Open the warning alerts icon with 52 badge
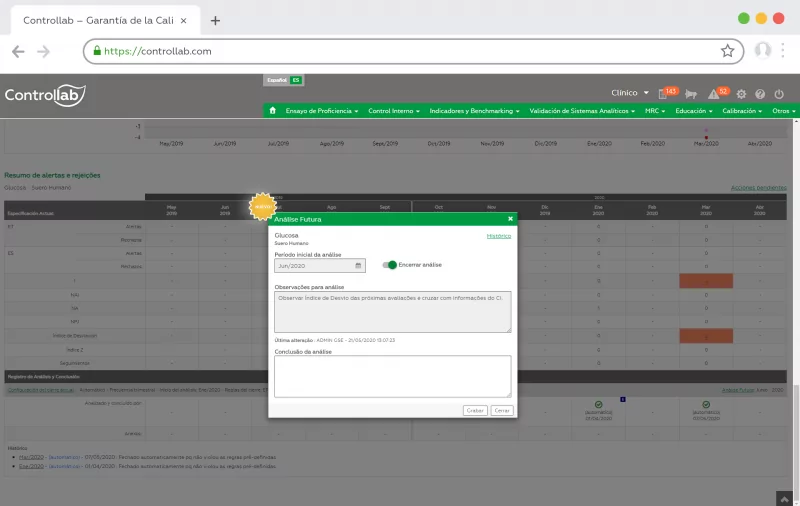 pyautogui.click(x=715, y=93)
